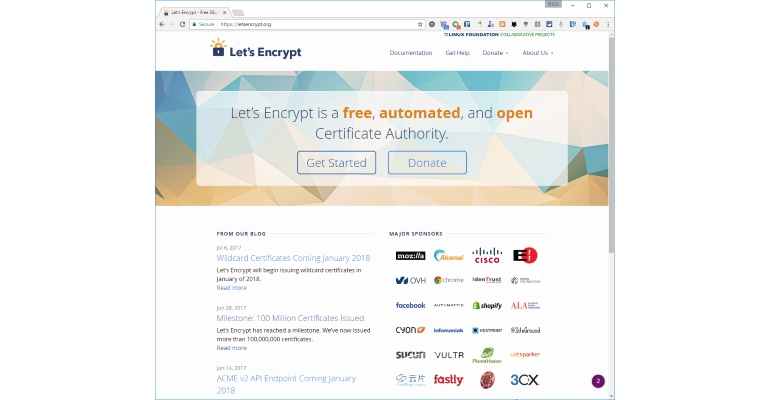Close the Let's Encrypt browser tab

225,12
